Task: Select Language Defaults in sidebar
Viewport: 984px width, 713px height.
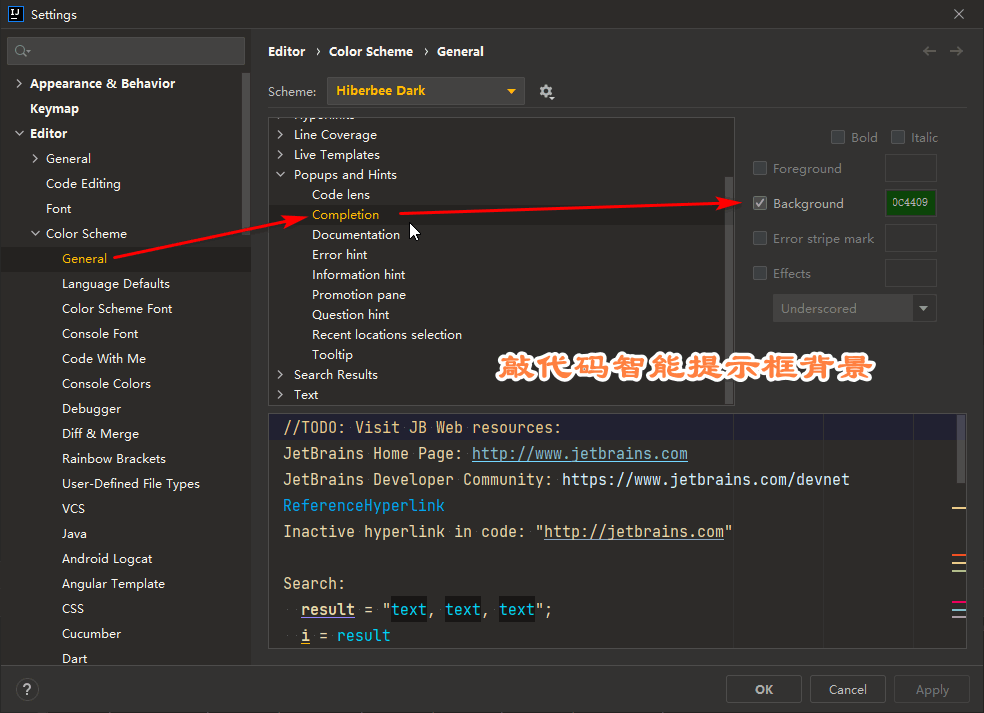Action: coord(116,284)
